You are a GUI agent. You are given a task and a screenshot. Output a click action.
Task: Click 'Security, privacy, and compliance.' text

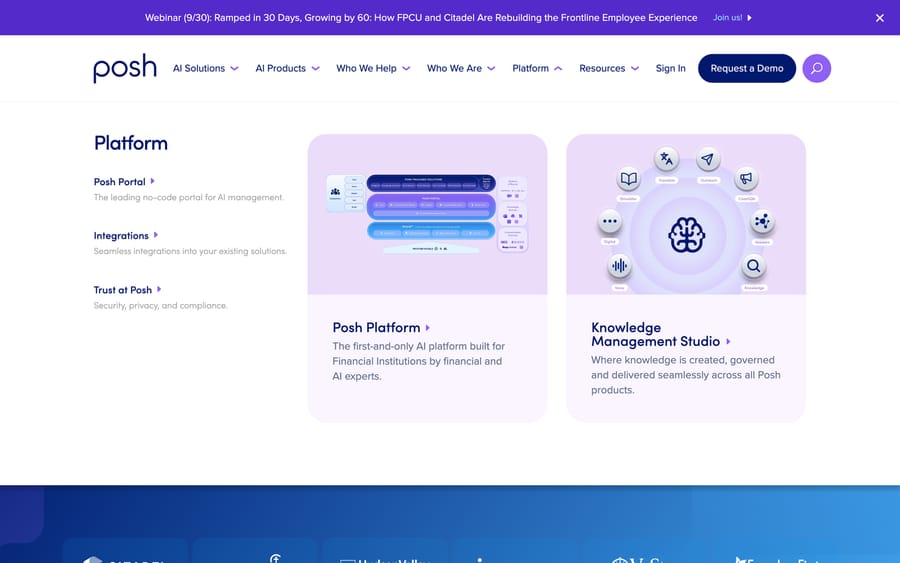[x=161, y=305]
